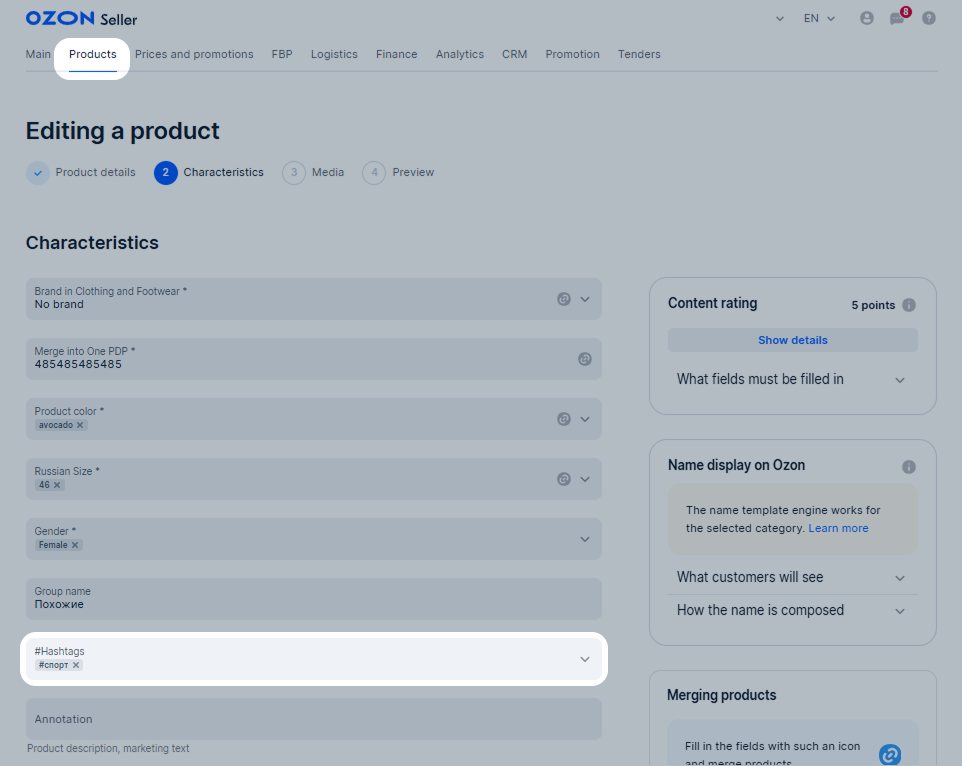The height and width of the screenshot is (766, 962).
Task: Remove the #спорт hashtag tag
Action: pos(76,665)
